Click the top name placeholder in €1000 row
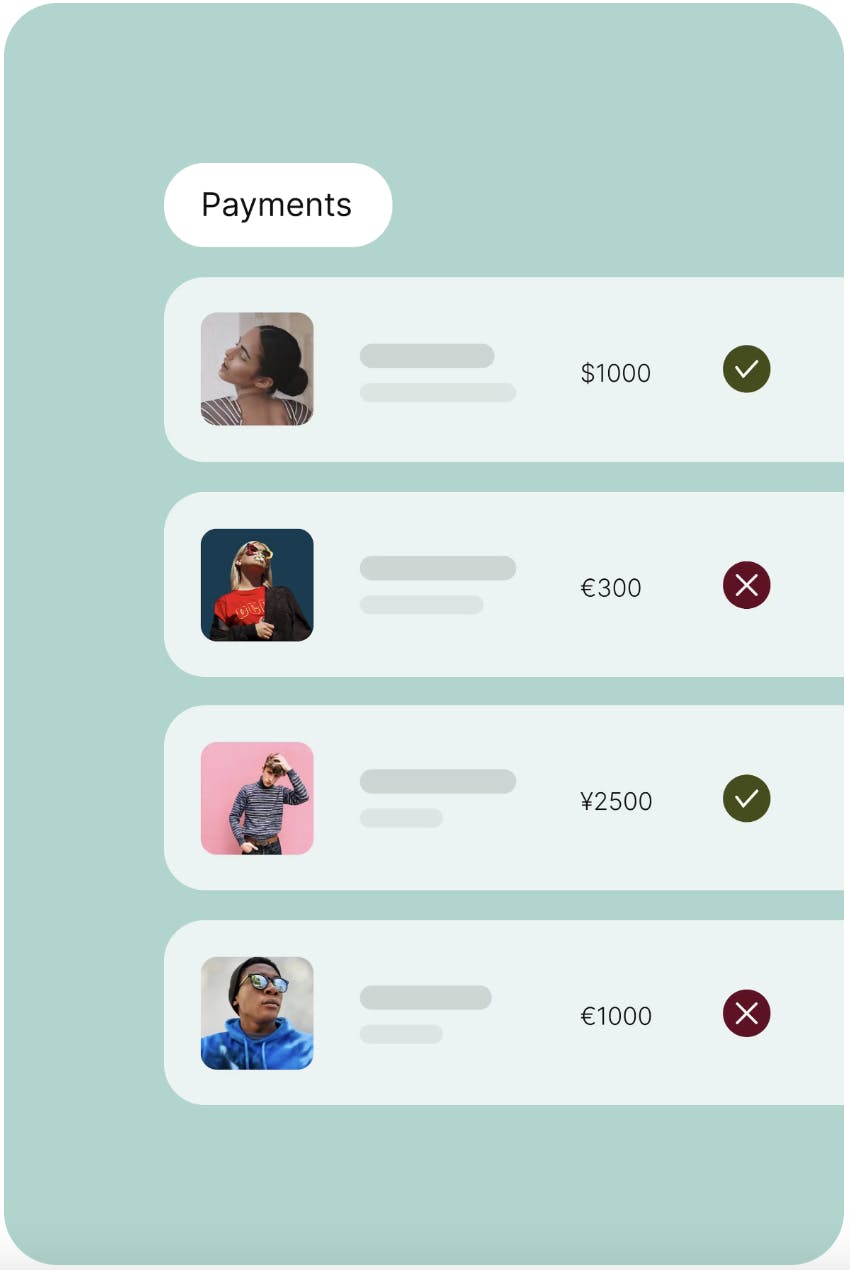 click(x=425, y=997)
